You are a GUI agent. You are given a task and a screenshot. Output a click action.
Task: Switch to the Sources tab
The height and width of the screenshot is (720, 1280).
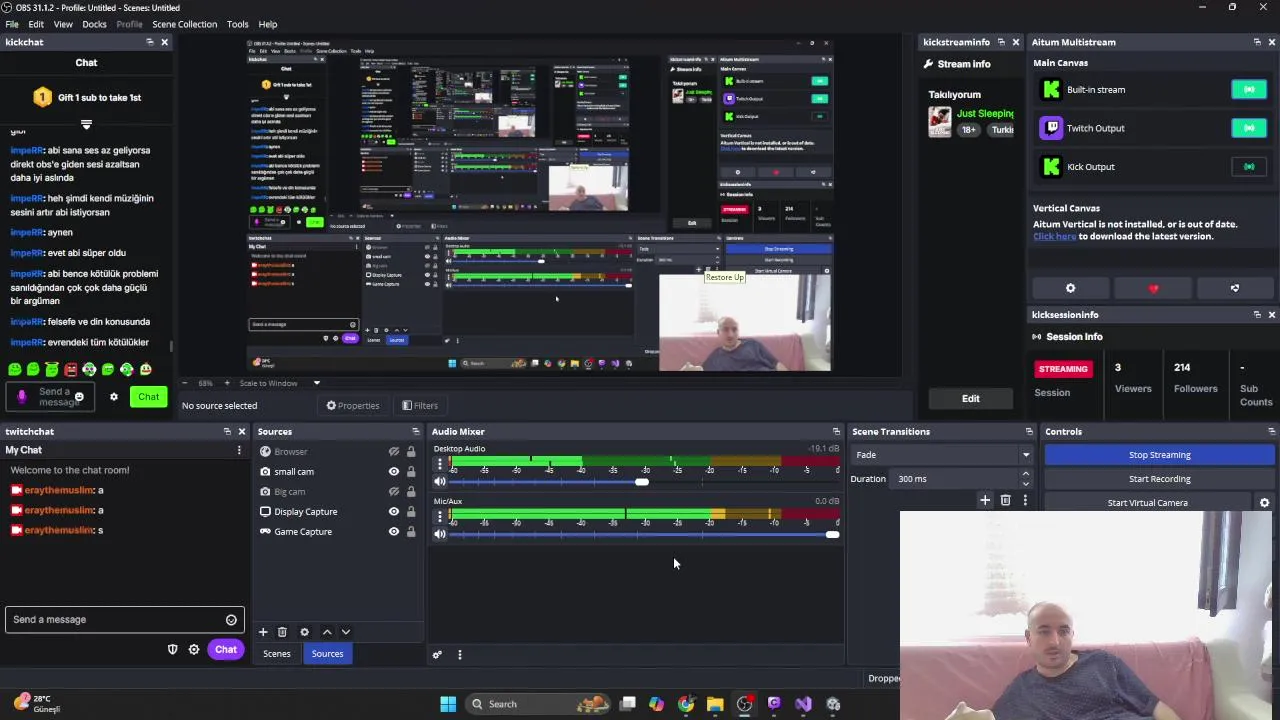327,654
